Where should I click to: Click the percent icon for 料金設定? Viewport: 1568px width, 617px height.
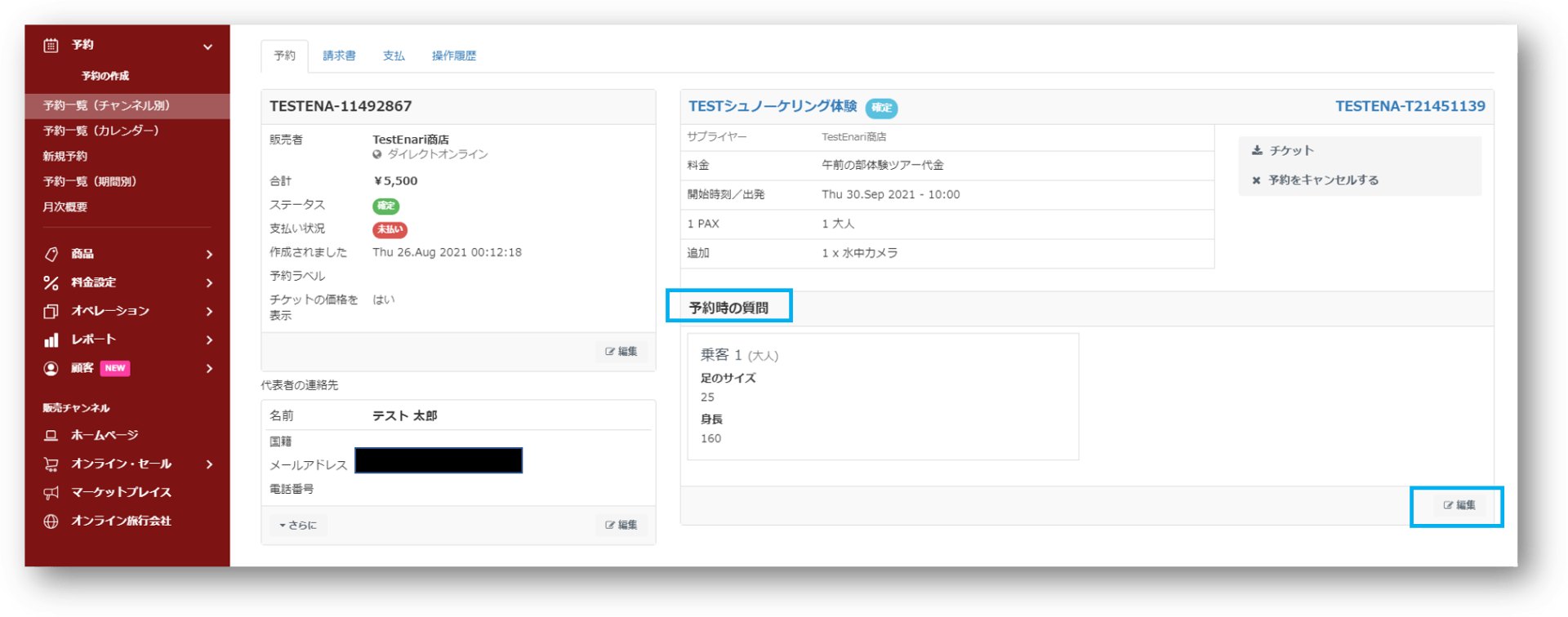point(51,283)
